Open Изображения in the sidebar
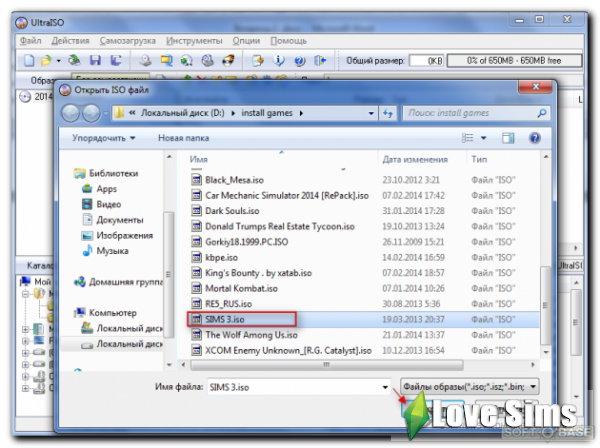Screen dimensions: 600x448 click(x=117, y=235)
